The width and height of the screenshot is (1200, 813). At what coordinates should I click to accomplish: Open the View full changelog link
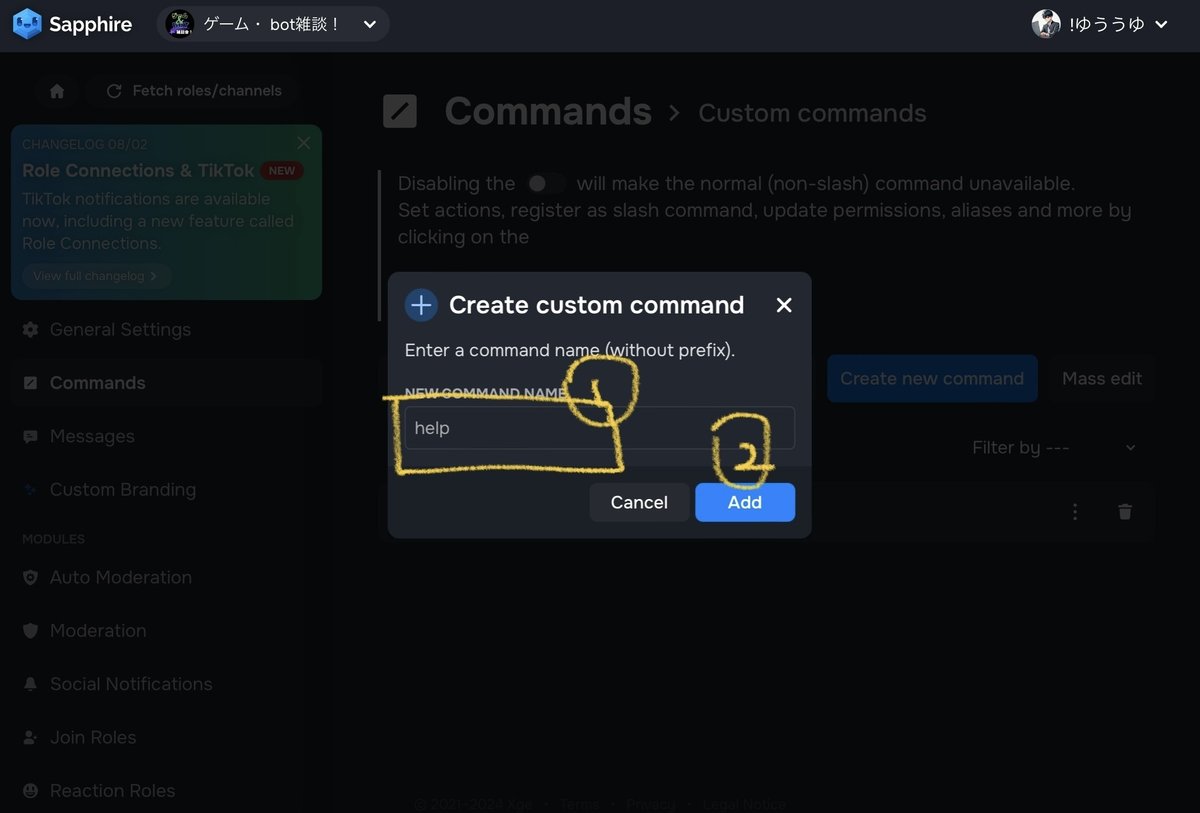(x=96, y=275)
